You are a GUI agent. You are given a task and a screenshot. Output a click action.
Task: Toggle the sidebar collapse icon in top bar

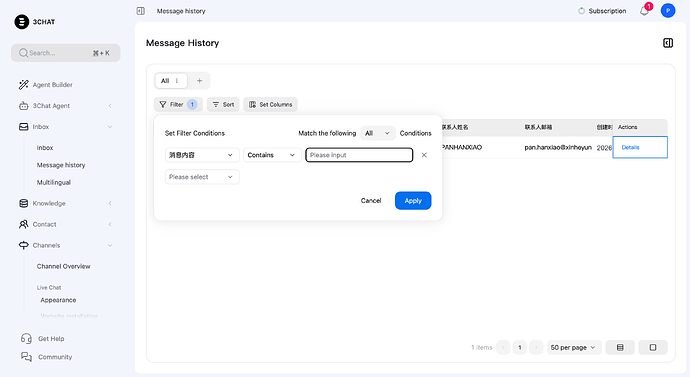141,11
